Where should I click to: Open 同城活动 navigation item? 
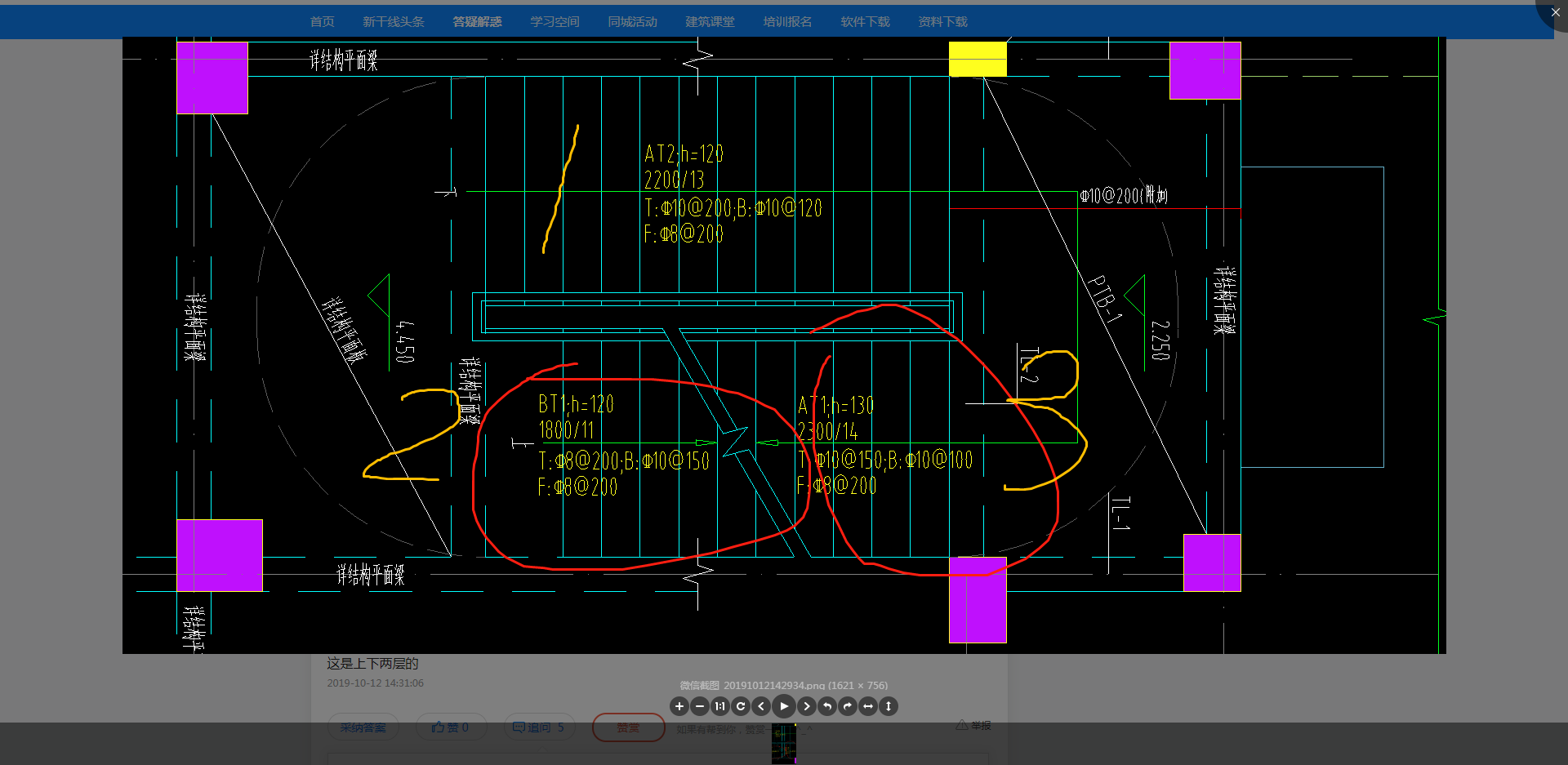(x=632, y=22)
